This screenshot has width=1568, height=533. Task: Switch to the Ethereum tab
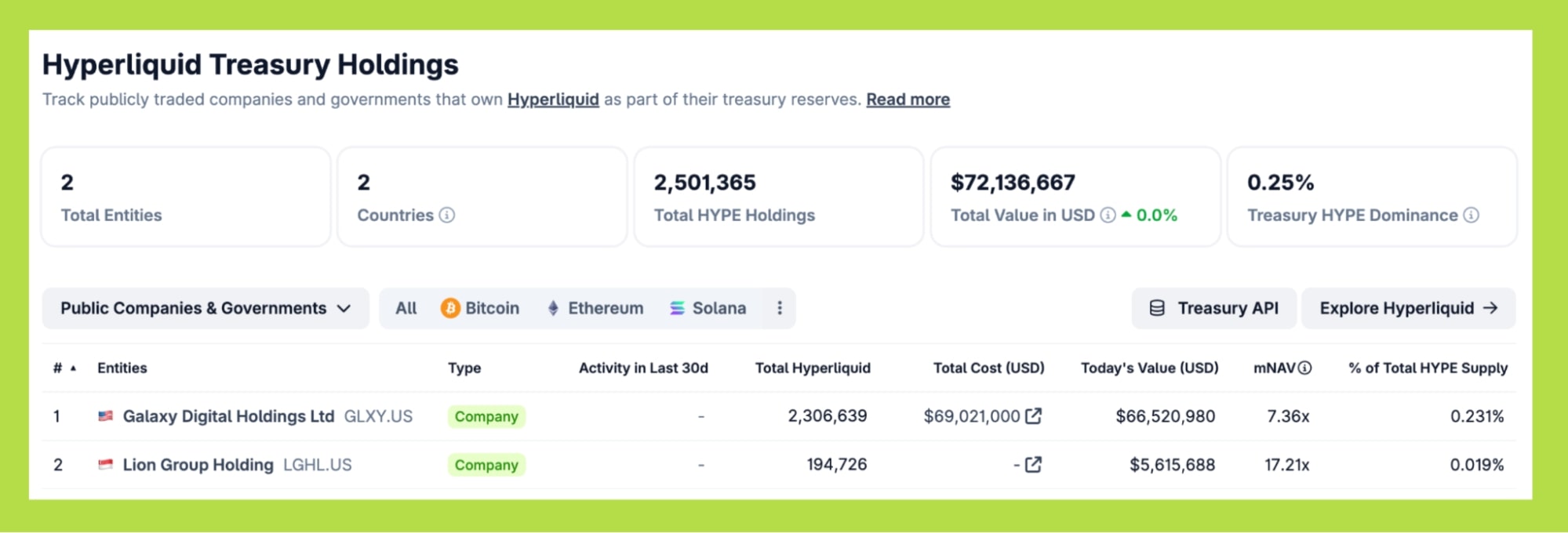[595, 308]
